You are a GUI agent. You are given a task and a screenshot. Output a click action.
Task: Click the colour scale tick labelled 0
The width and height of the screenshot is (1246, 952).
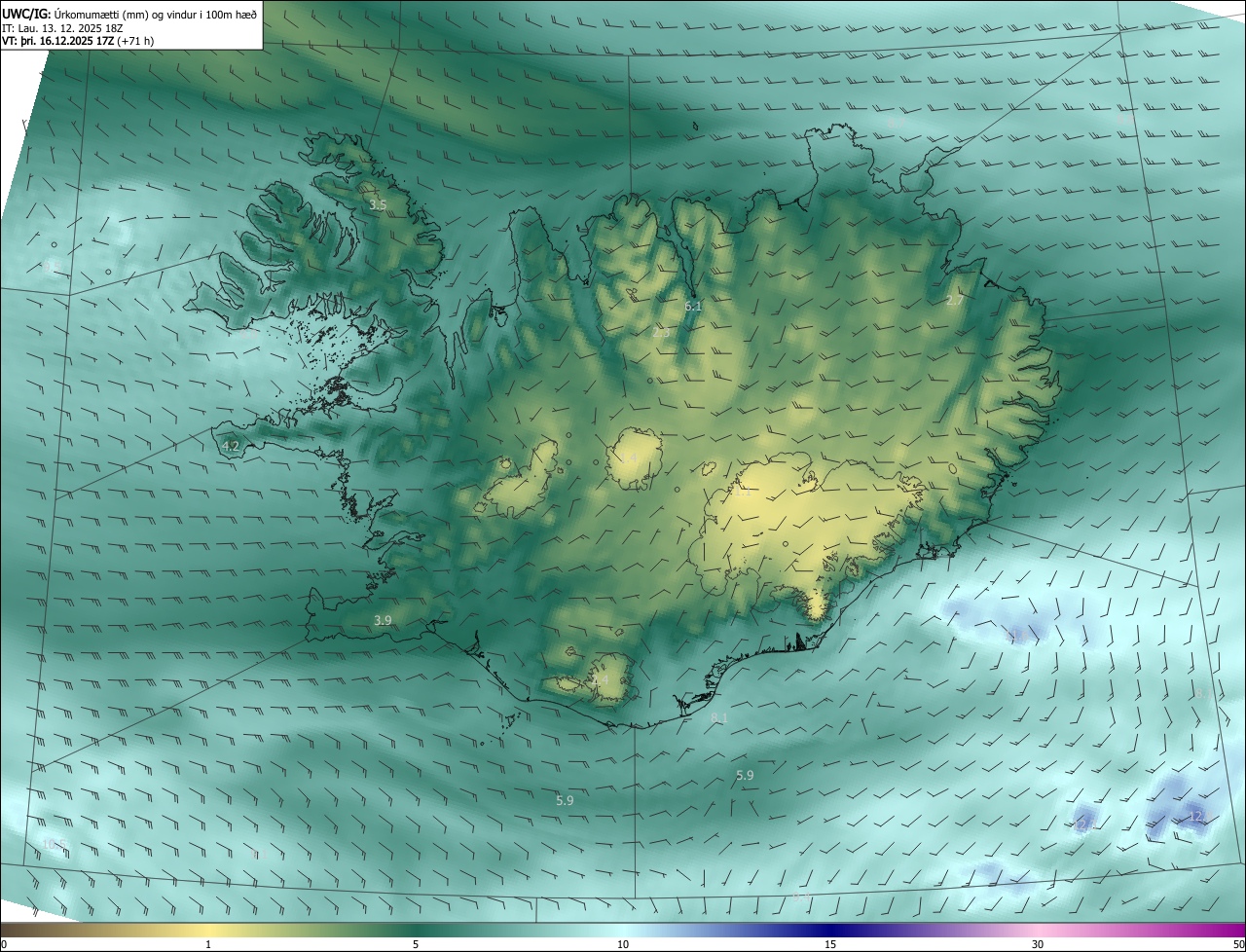[4, 944]
